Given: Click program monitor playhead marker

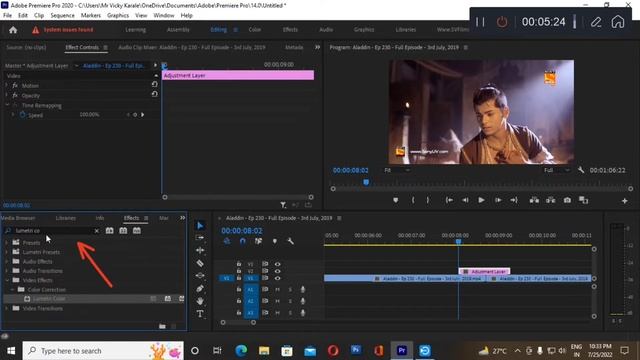Looking at the screenshot, I should pyautogui.click(x=366, y=182).
